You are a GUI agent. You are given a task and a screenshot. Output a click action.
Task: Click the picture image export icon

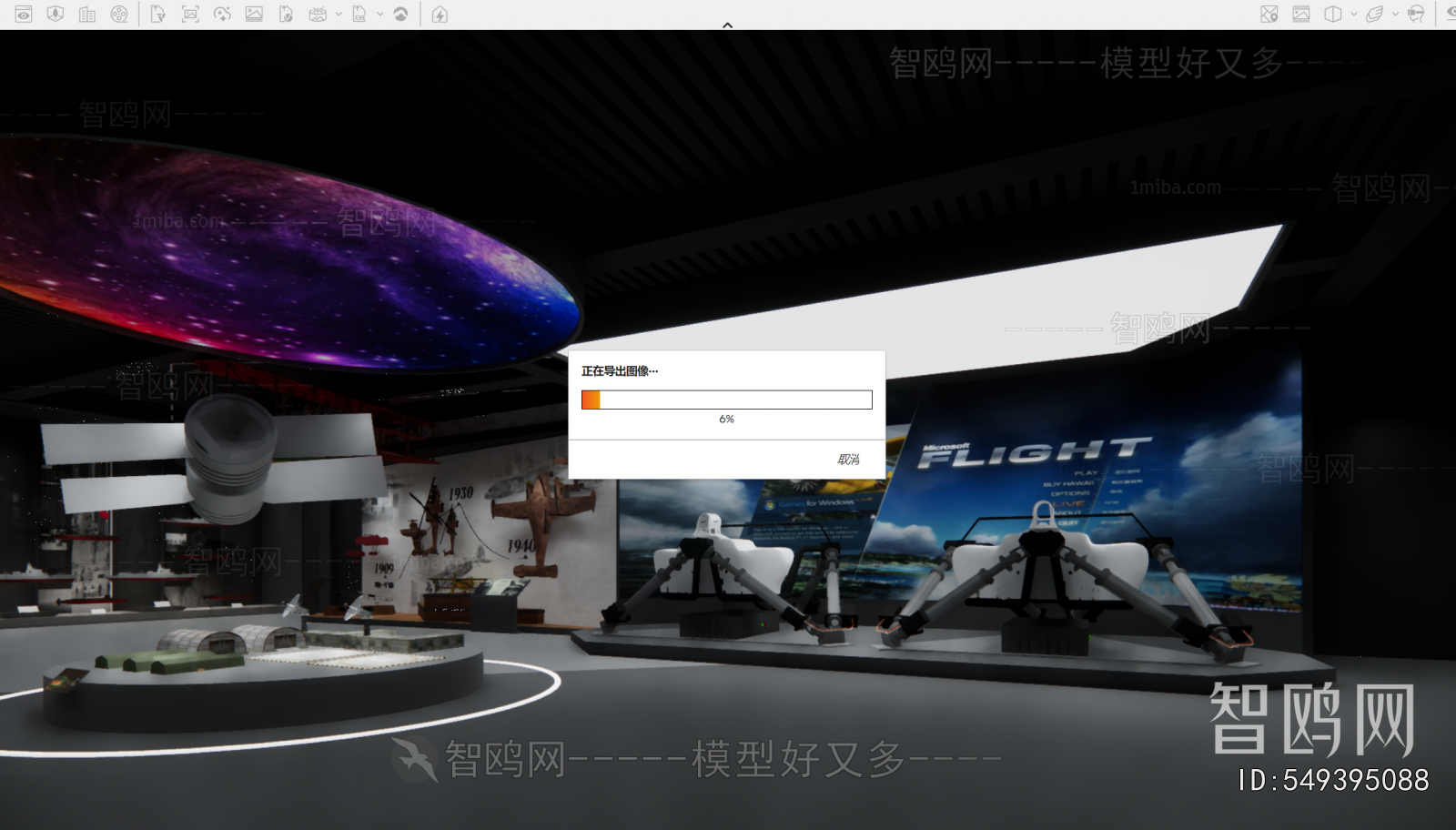click(254, 15)
